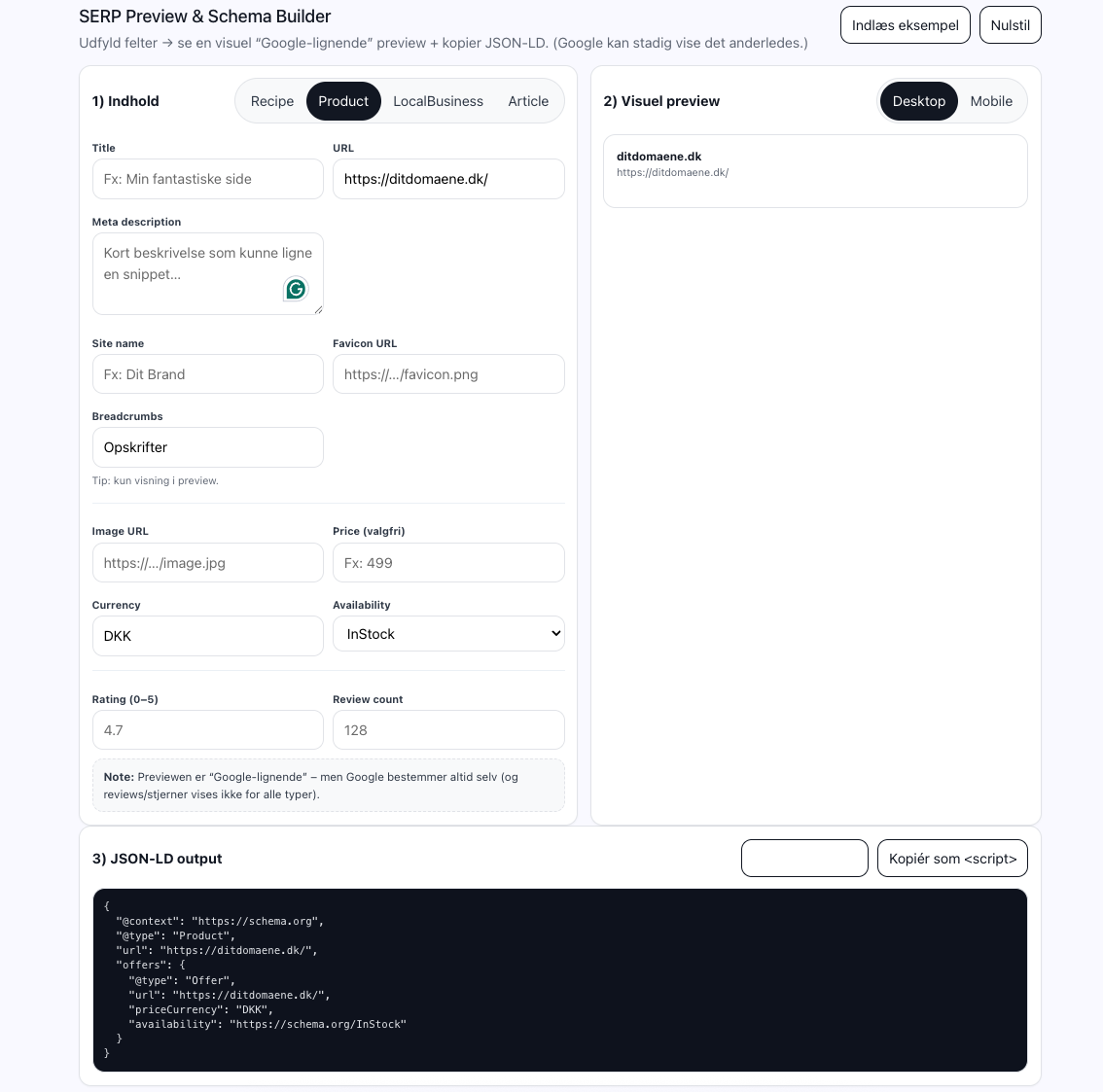1103x1092 pixels.
Task: Focus the Site name field
Action: click(x=207, y=374)
